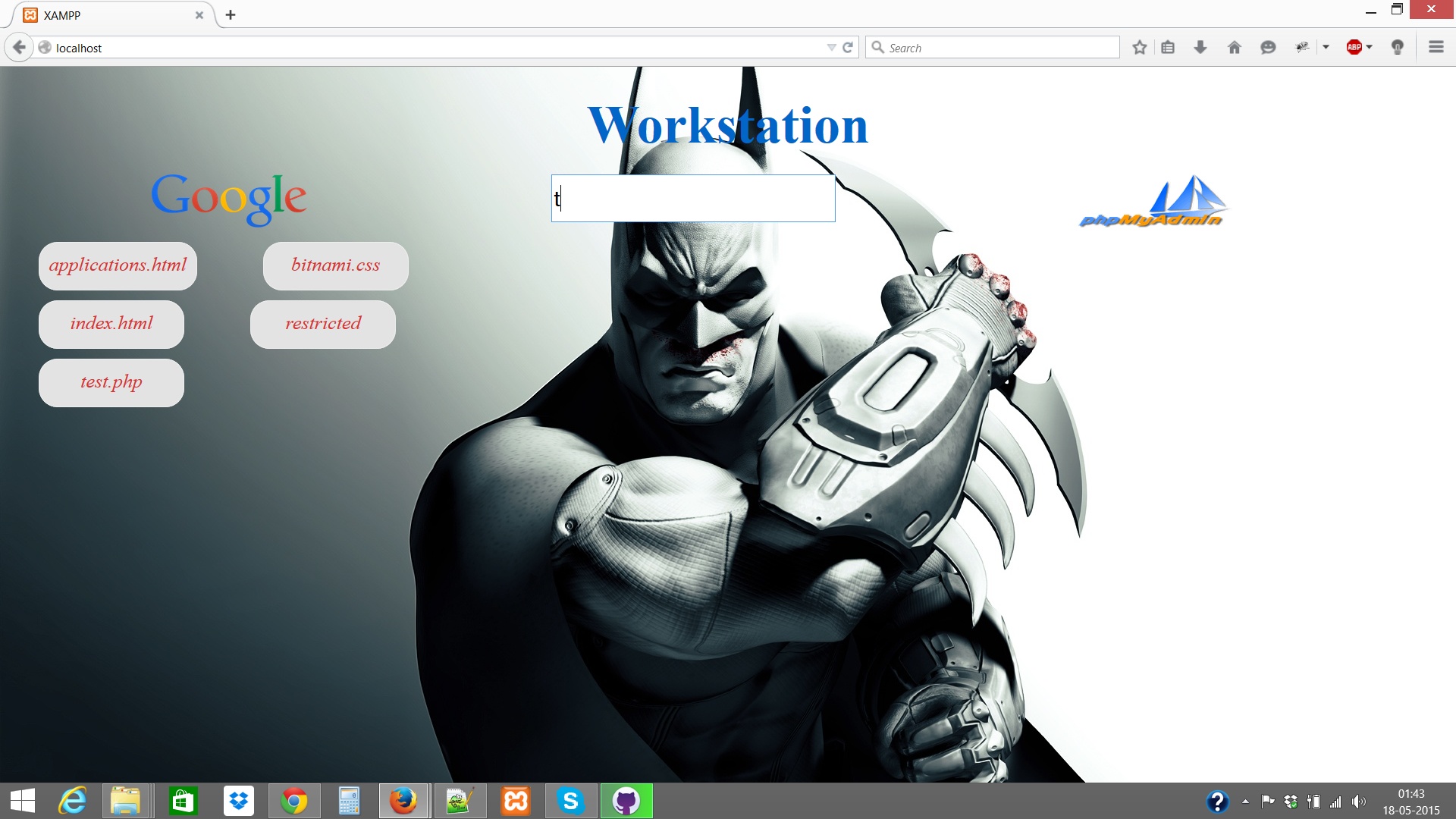Screen dimensions: 1456x819
Task: Open a new tab with plus button
Action: pos(231,15)
